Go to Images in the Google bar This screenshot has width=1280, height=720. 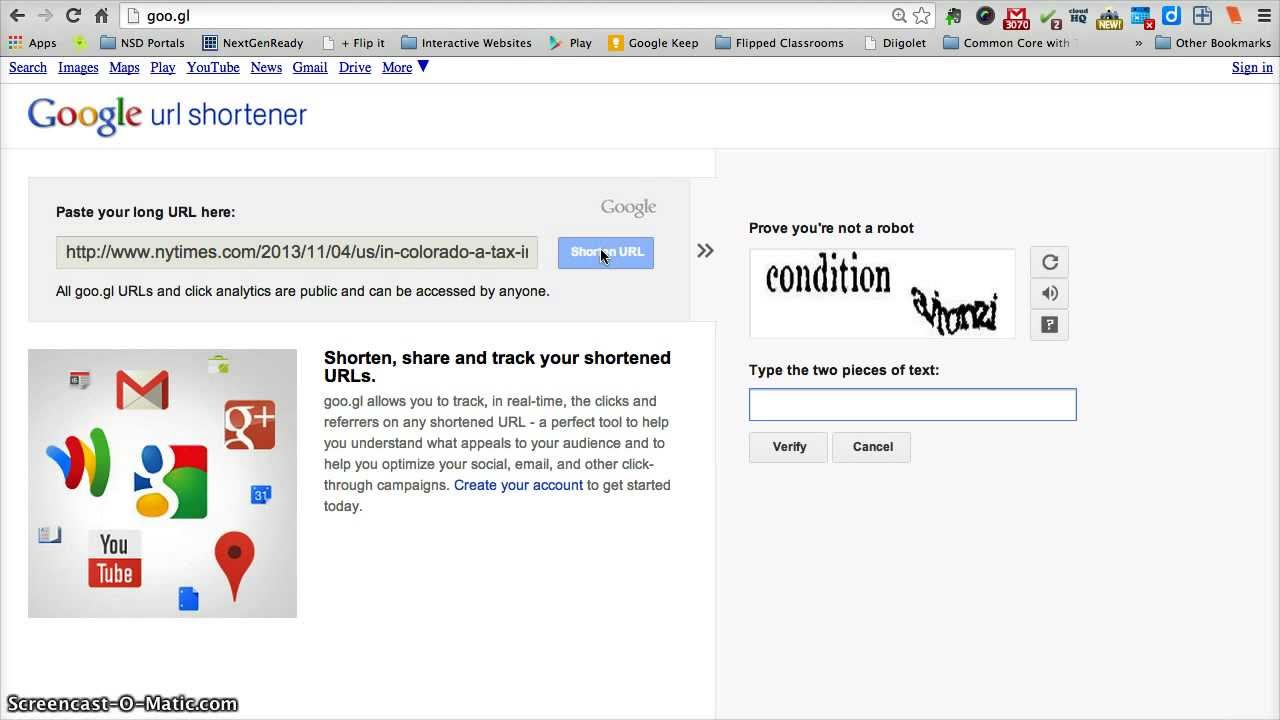[x=78, y=67]
